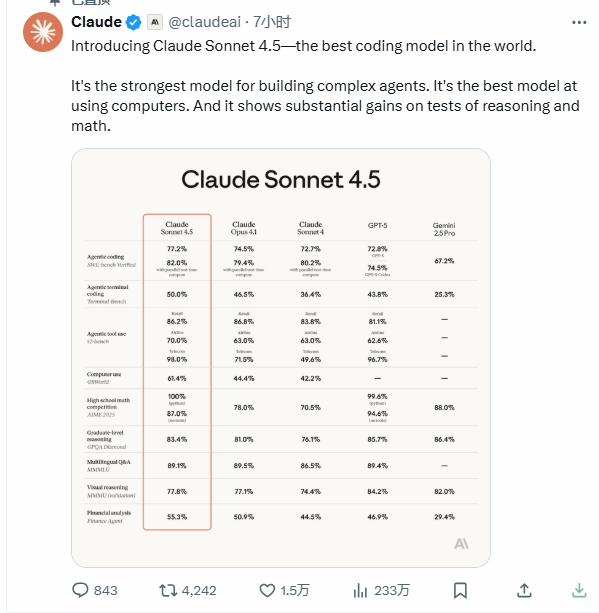The width and height of the screenshot is (599, 613).
Task: Open the Claude Sonnet 4.5 benchmark image
Action: click(281, 358)
